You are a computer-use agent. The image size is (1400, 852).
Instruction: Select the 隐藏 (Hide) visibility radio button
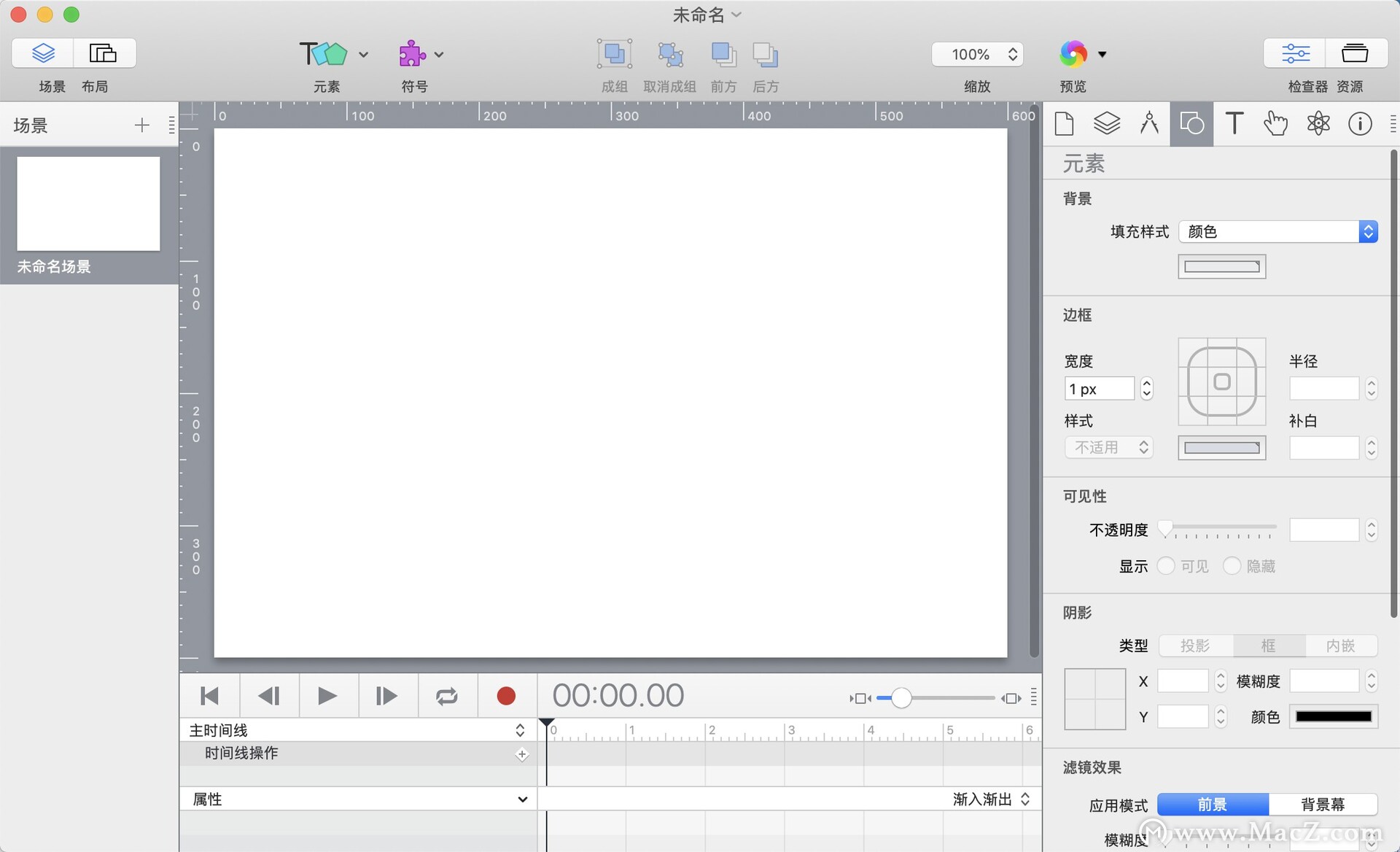[1232, 566]
